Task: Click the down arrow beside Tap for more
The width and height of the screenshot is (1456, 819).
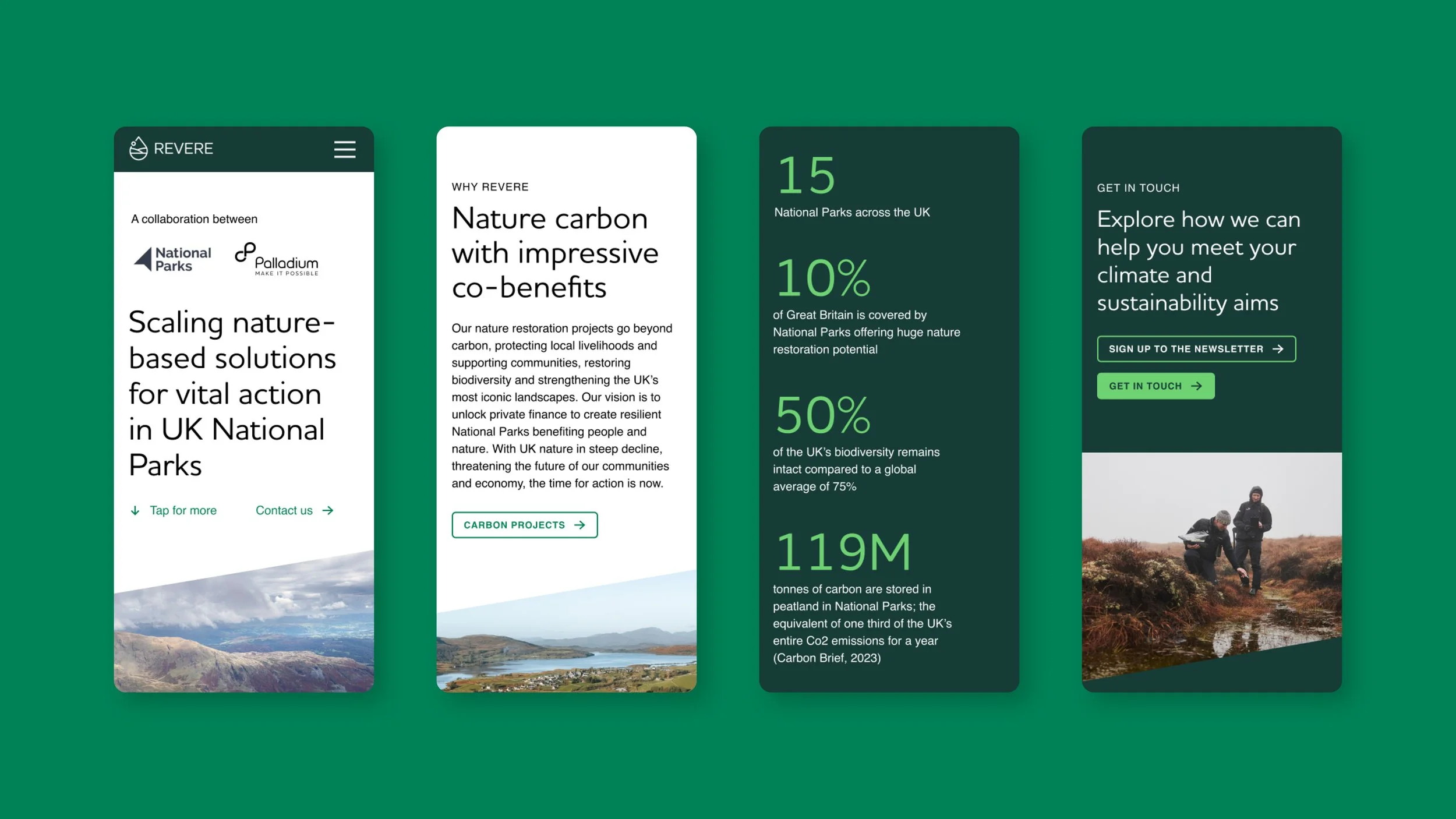Action: tap(135, 511)
